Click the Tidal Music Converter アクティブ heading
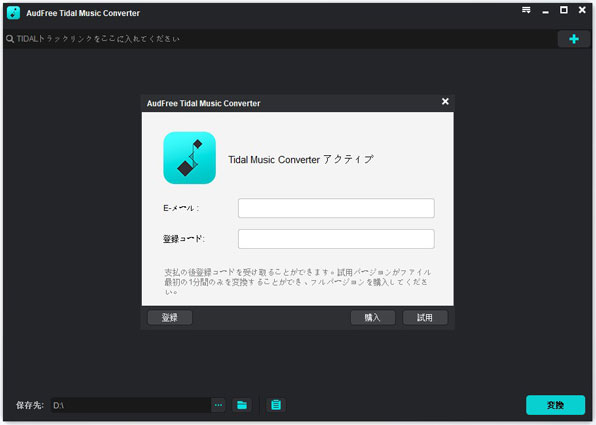The height and width of the screenshot is (425, 596). pyautogui.click(x=301, y=159)
